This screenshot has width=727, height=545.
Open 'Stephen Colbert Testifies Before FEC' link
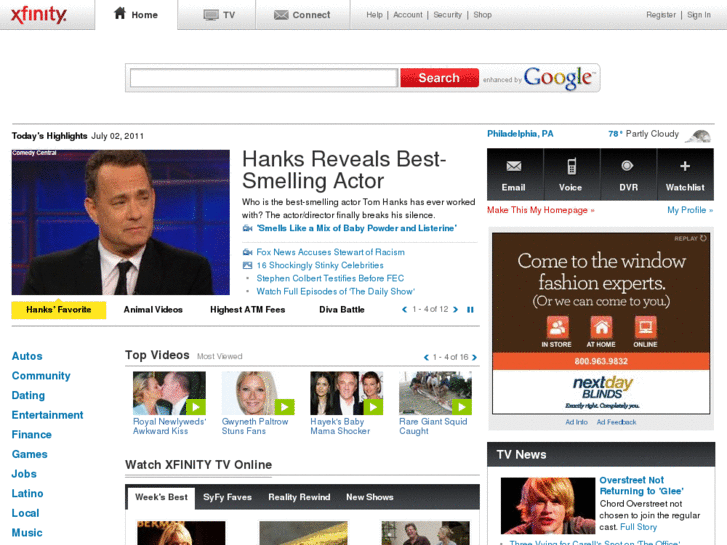pos(330,278)
